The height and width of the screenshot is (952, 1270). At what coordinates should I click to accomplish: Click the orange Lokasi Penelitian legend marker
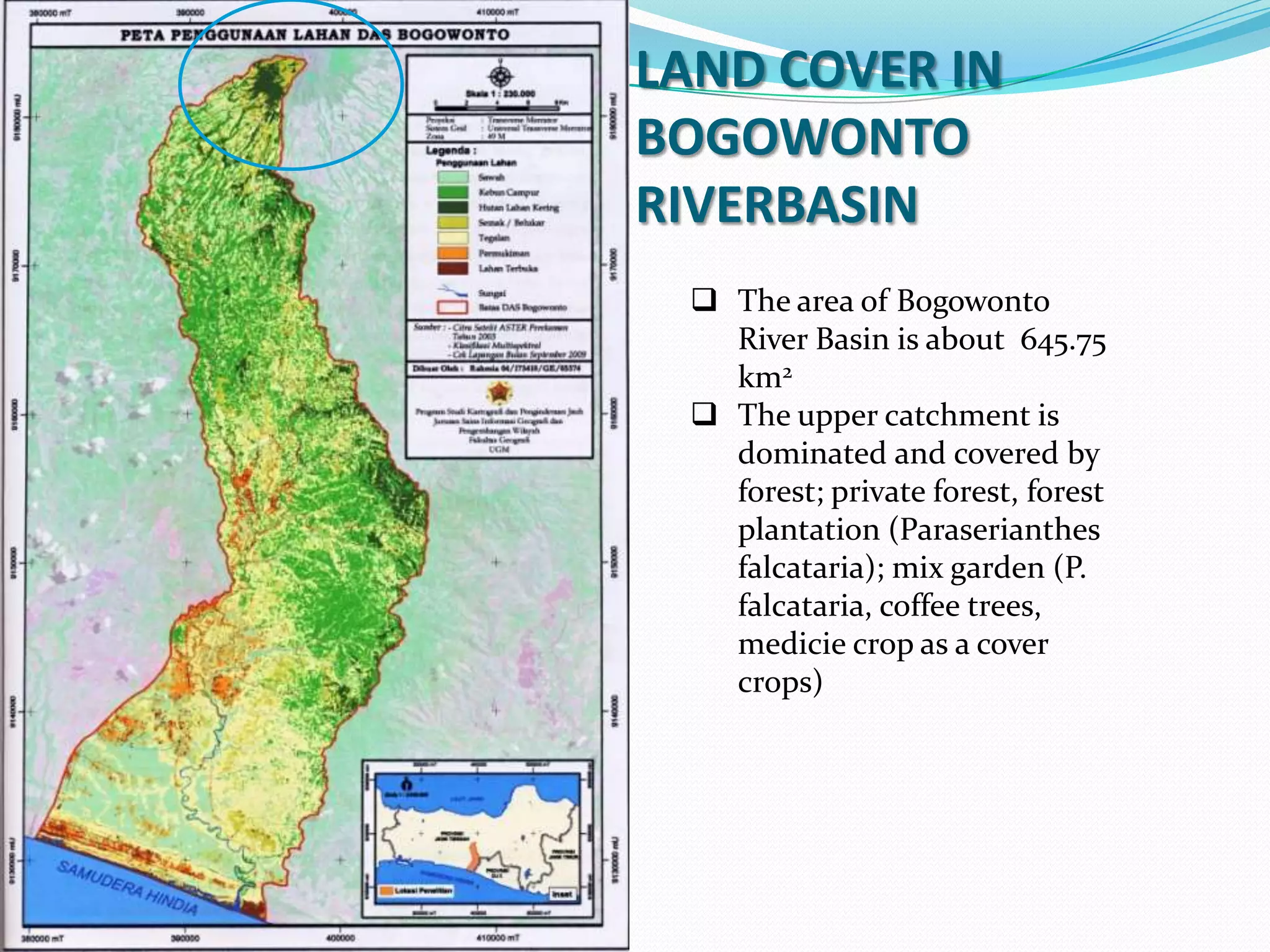pos(386,891)
